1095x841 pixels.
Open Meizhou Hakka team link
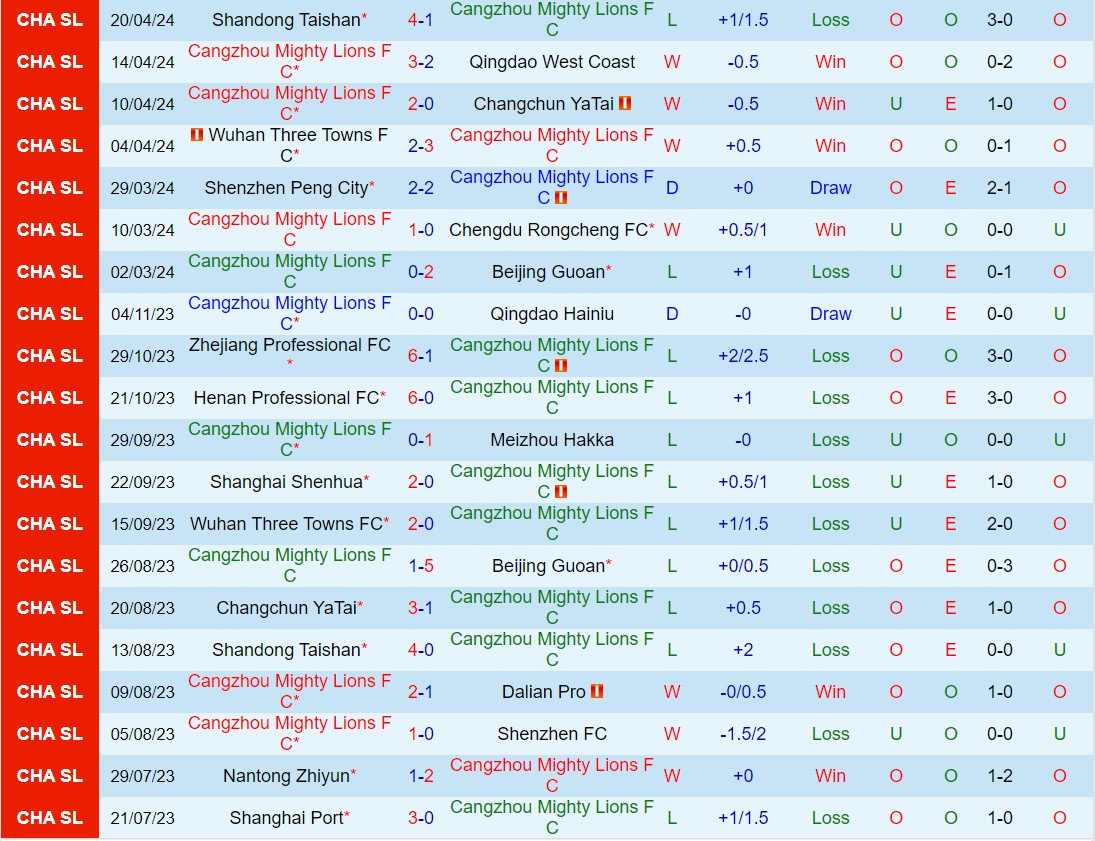(x=552, y=439)
